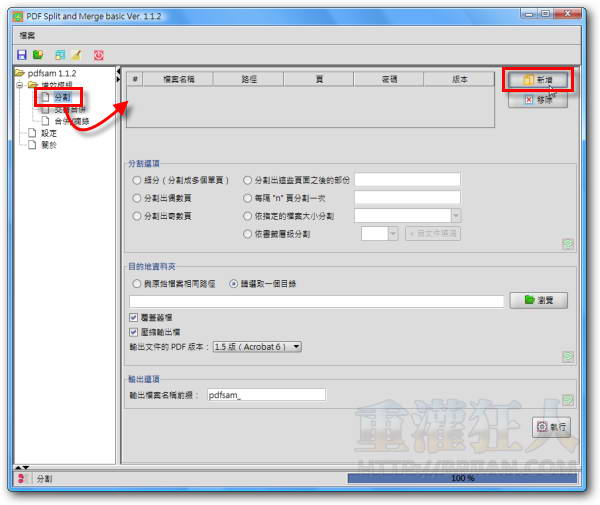The height and width of the screenshot is (505, 600).
Task: Select the middle plugin item under 分割
Action: 70,110
